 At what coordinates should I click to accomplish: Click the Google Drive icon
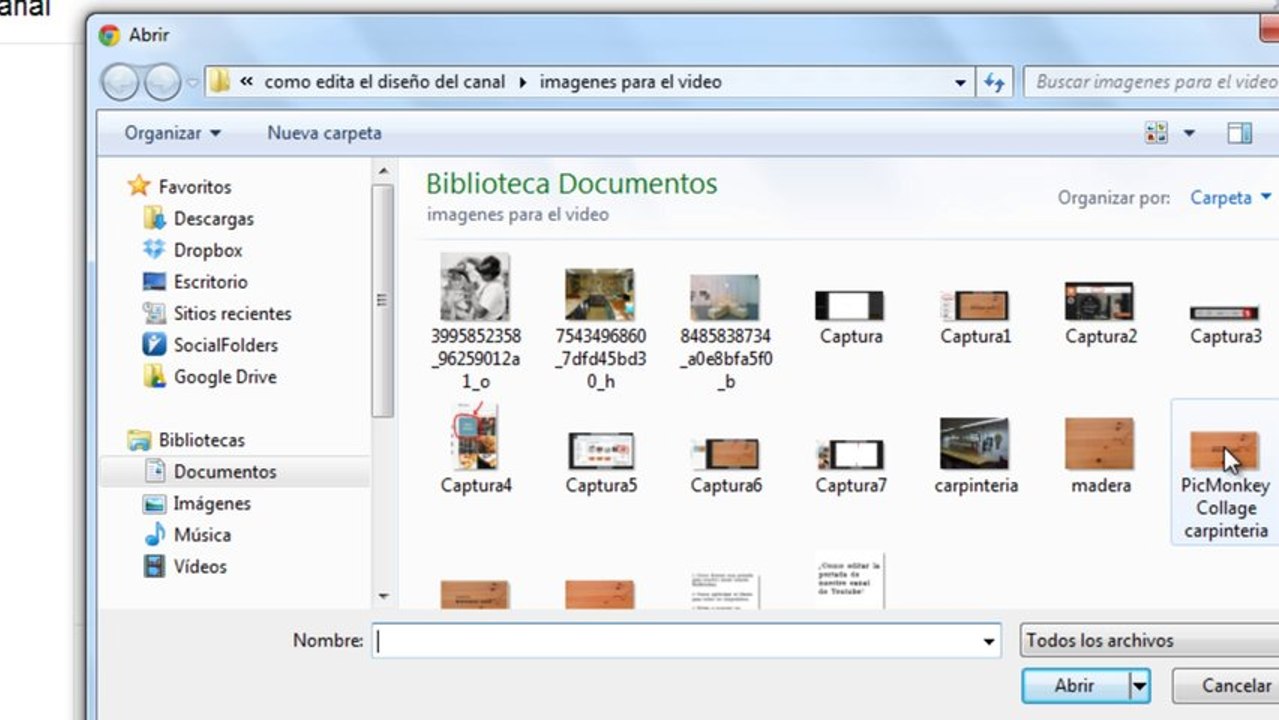(154, 377)
